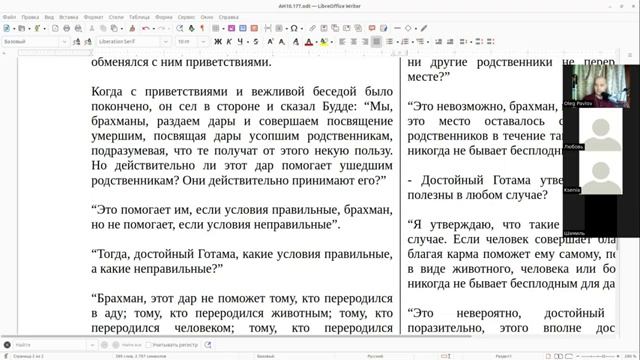The width and height of the screenshot is (640, 360).
Task: Toggle the Draw functions pencil icon
Action: 424,28
